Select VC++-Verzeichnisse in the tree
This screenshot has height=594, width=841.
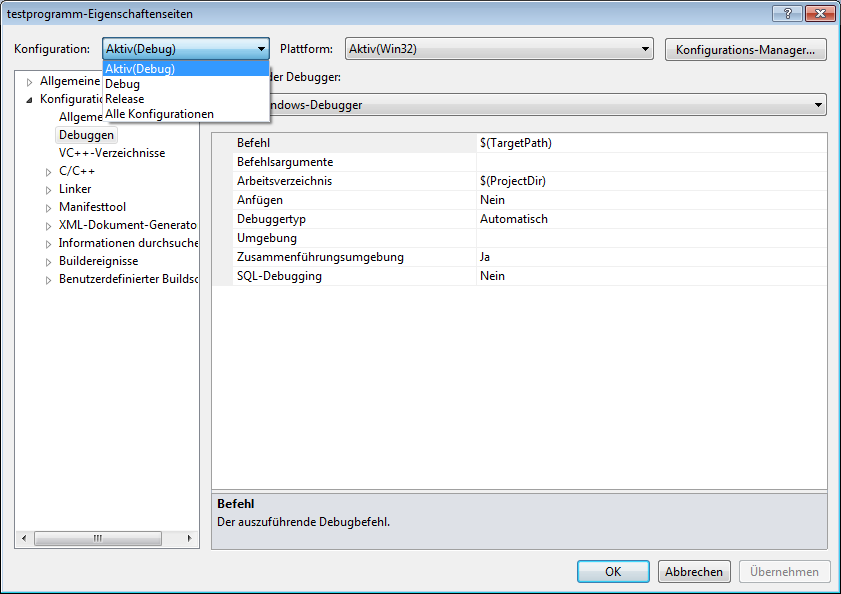click(112, 153)
